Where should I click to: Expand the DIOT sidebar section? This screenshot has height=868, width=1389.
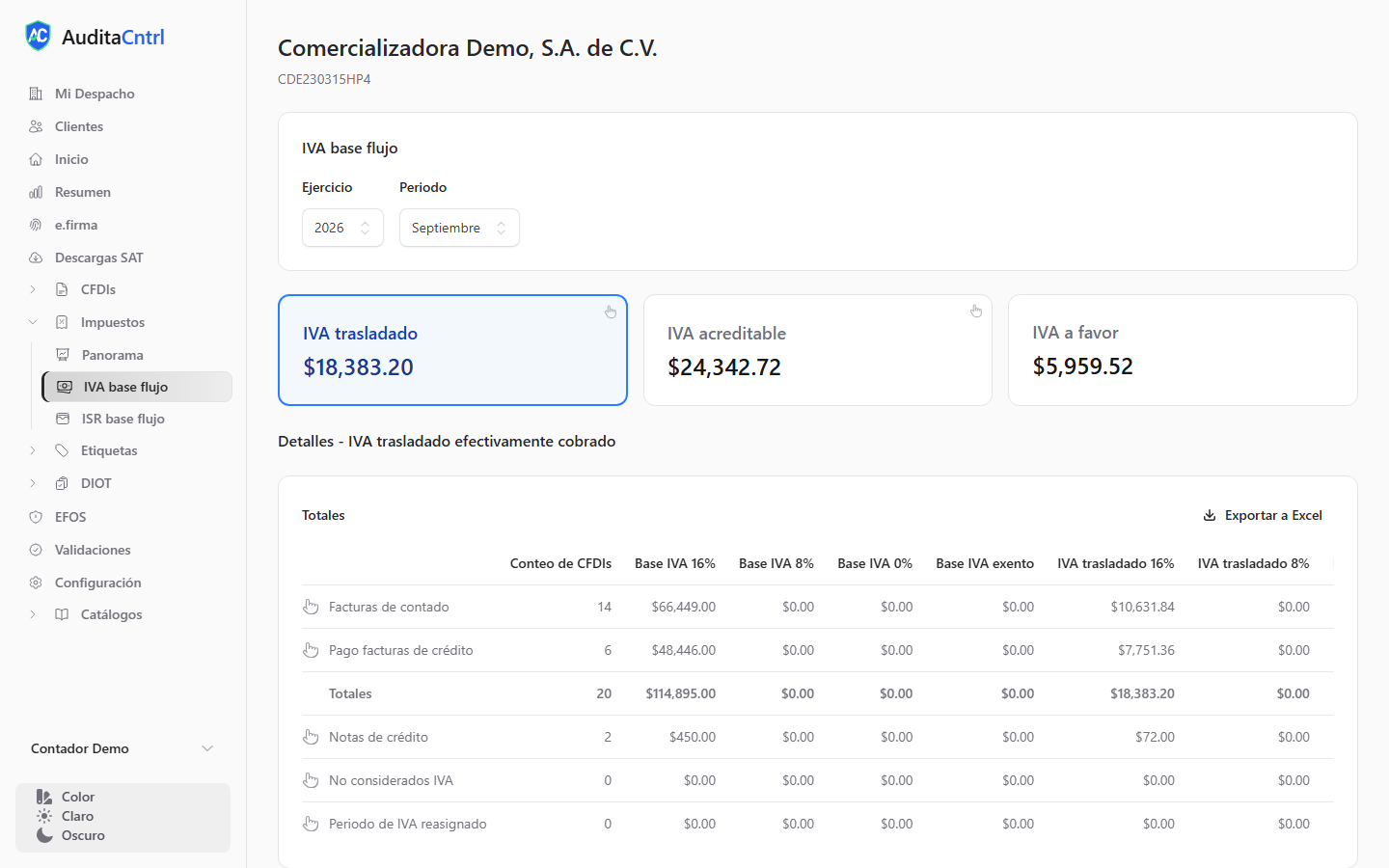33,483
